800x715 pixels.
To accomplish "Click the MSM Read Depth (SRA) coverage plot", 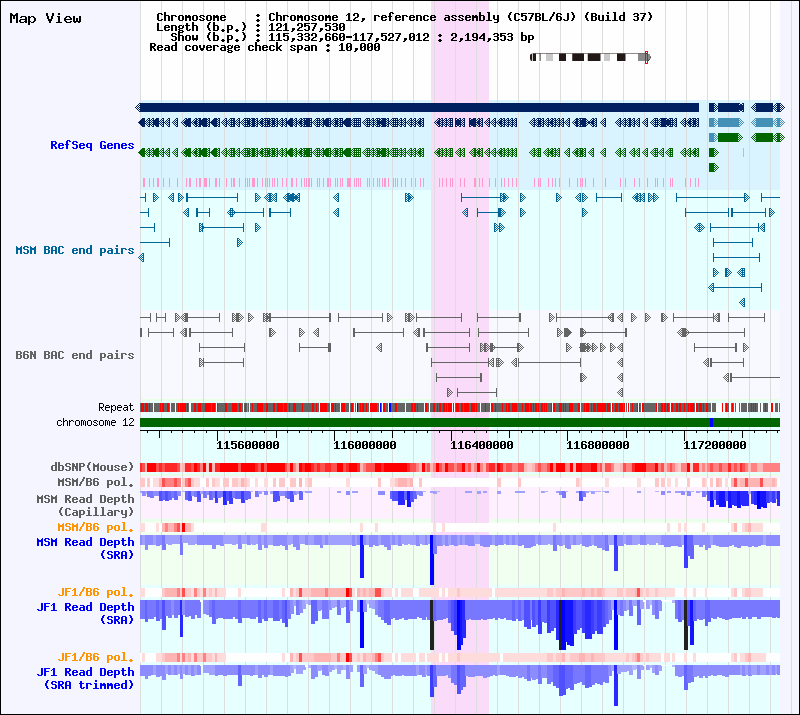I will (x=460, y=560).
